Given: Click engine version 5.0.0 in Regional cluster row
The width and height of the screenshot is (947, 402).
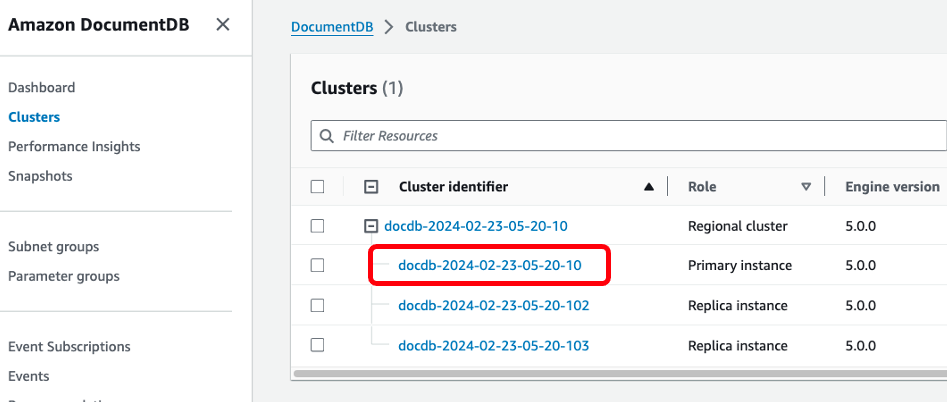Looking at the screenshot, I should 860,226.
